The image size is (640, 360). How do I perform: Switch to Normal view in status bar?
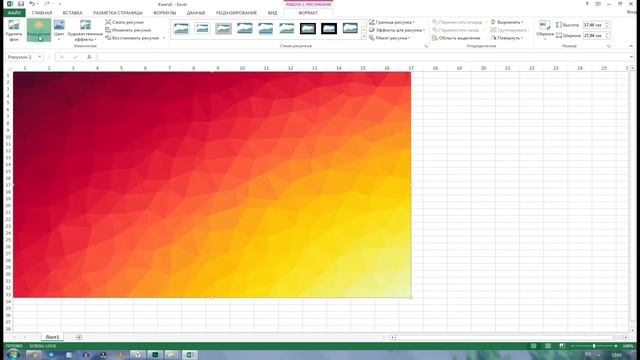coord(533,346)
